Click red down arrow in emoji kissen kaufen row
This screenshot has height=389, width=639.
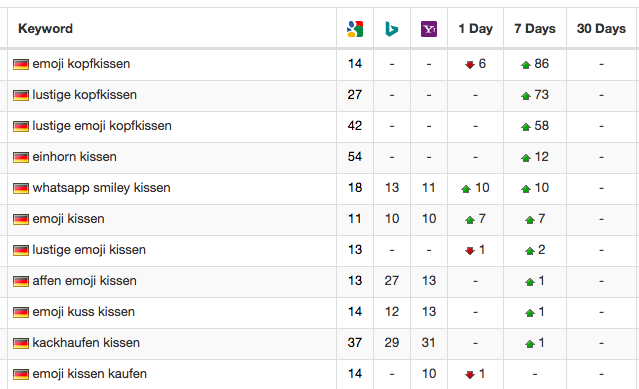click(x=470, y=374)
